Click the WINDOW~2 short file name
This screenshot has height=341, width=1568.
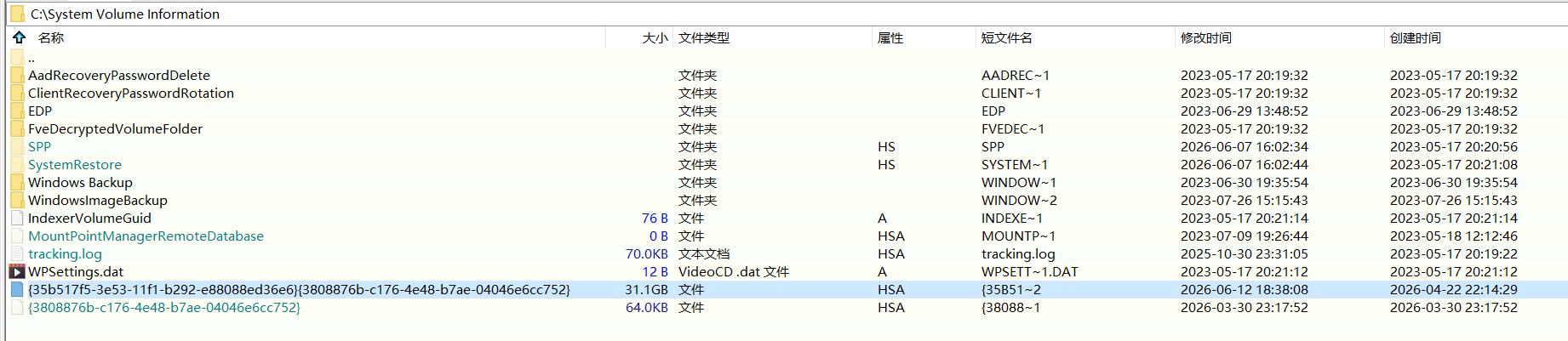[x=1019, y=200]
